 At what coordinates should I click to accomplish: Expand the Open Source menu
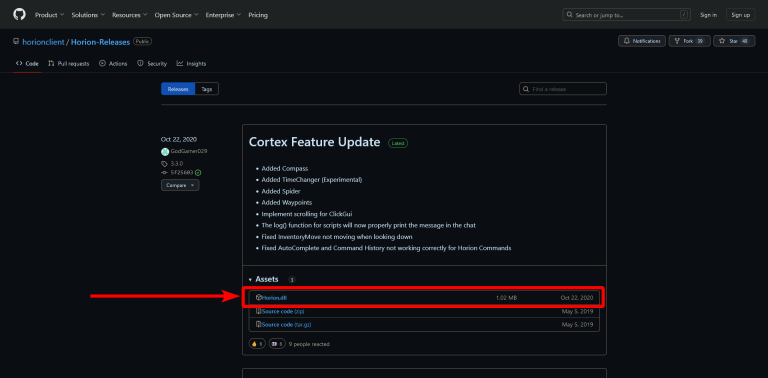[x=176, y=15]
